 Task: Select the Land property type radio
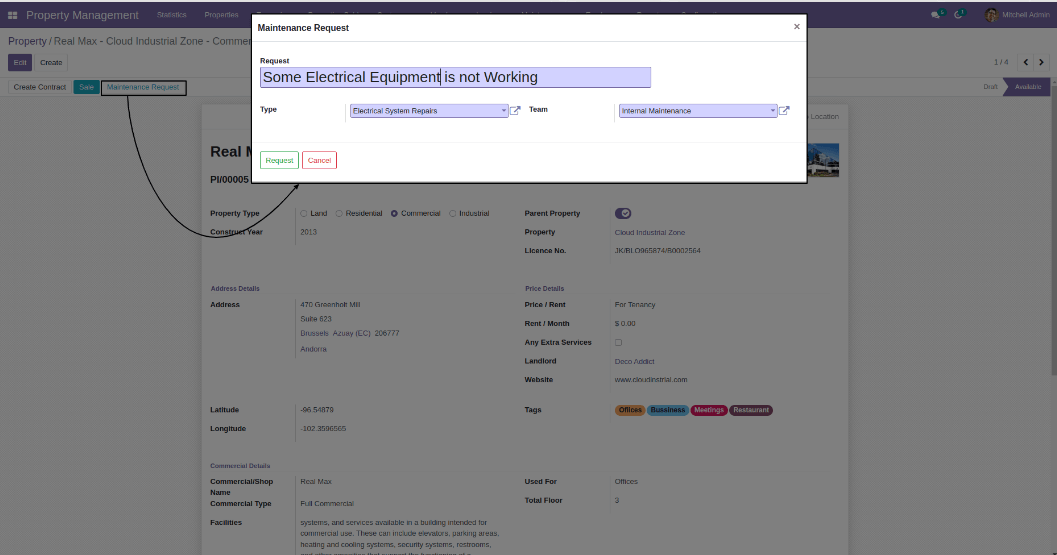(x=304, y=213)
